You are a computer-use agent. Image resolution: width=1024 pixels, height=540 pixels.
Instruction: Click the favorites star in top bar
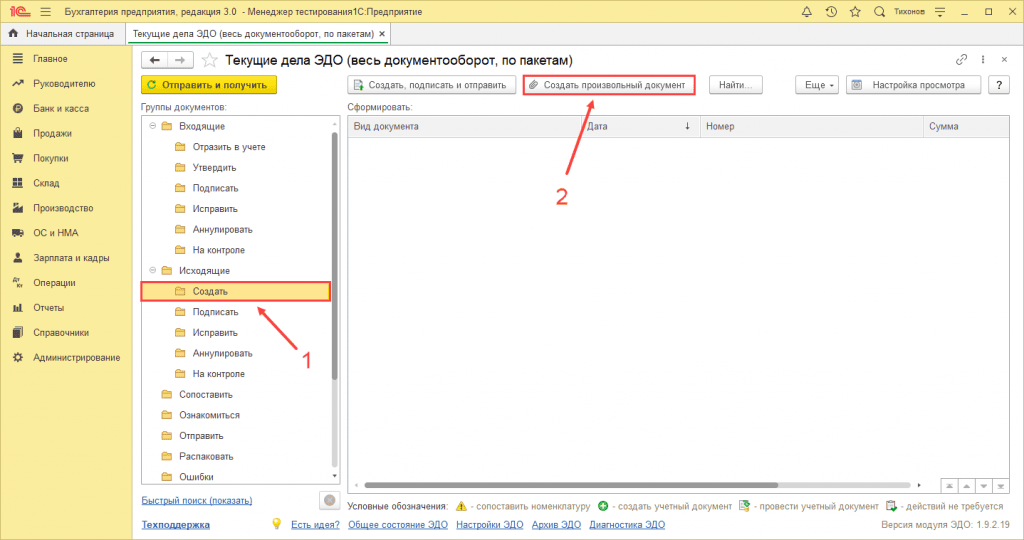855,11
